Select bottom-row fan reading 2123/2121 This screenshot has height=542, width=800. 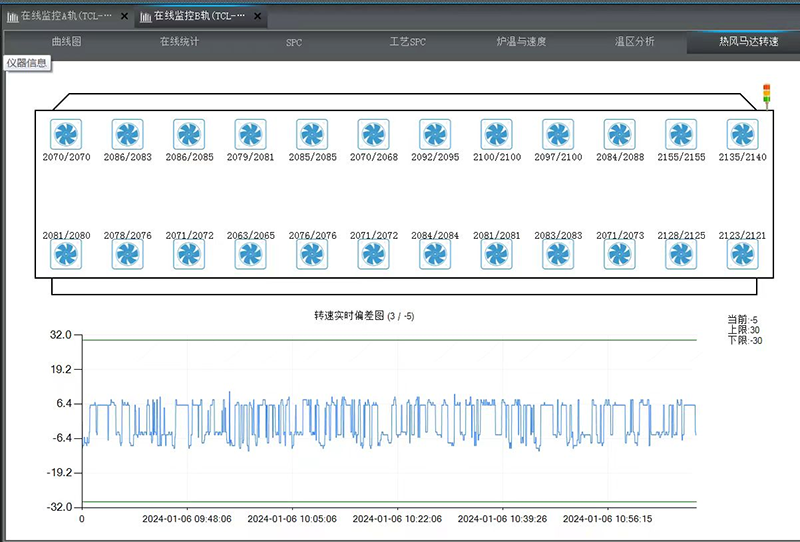[742, 254]
